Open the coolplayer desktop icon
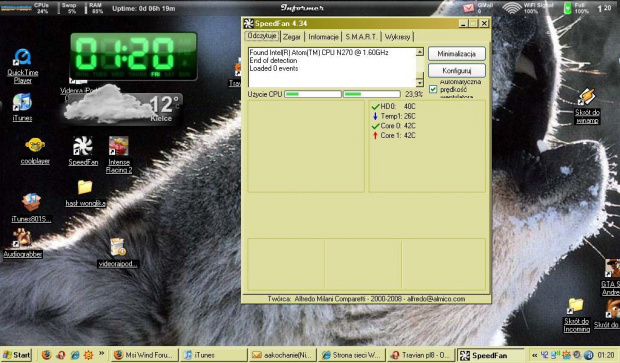Viewport: 620px width, 363px height. point(35,151)
